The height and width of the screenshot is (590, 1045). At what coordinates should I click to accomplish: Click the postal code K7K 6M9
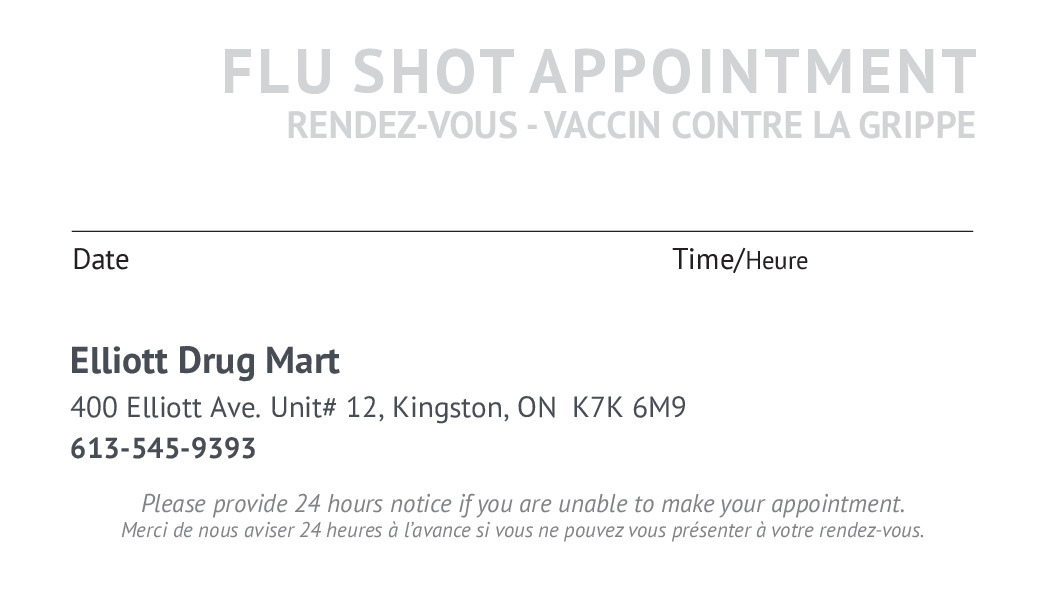[629, 408]
